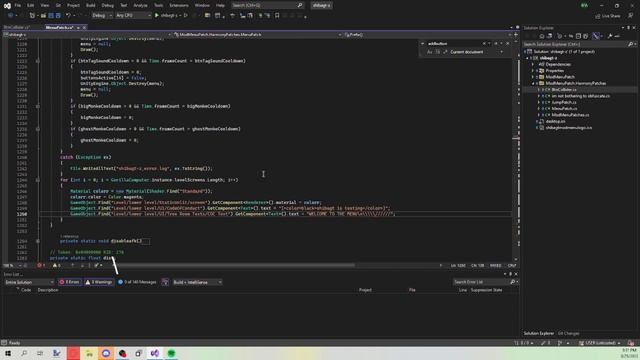Close the find box in the editor
The image size is (640, 360).
(x=508, y=43)
